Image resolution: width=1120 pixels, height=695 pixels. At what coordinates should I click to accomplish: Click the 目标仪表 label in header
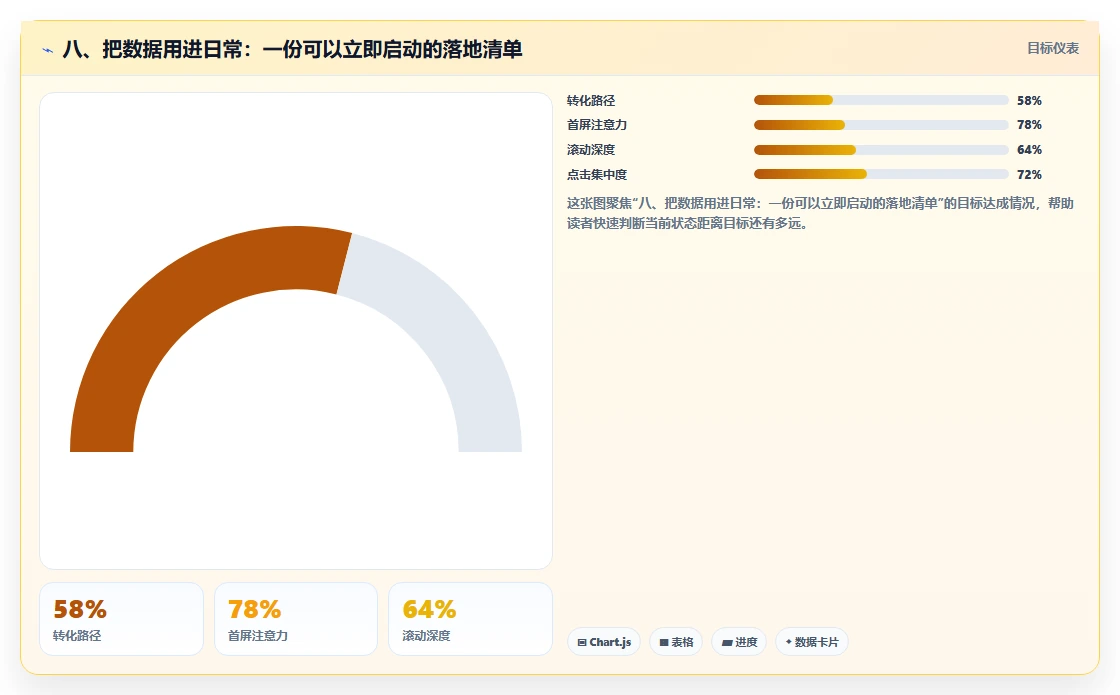(1053, 49)
